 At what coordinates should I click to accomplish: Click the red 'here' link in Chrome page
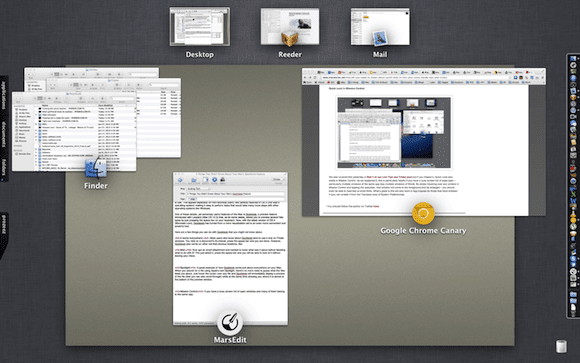click(376, 206)
